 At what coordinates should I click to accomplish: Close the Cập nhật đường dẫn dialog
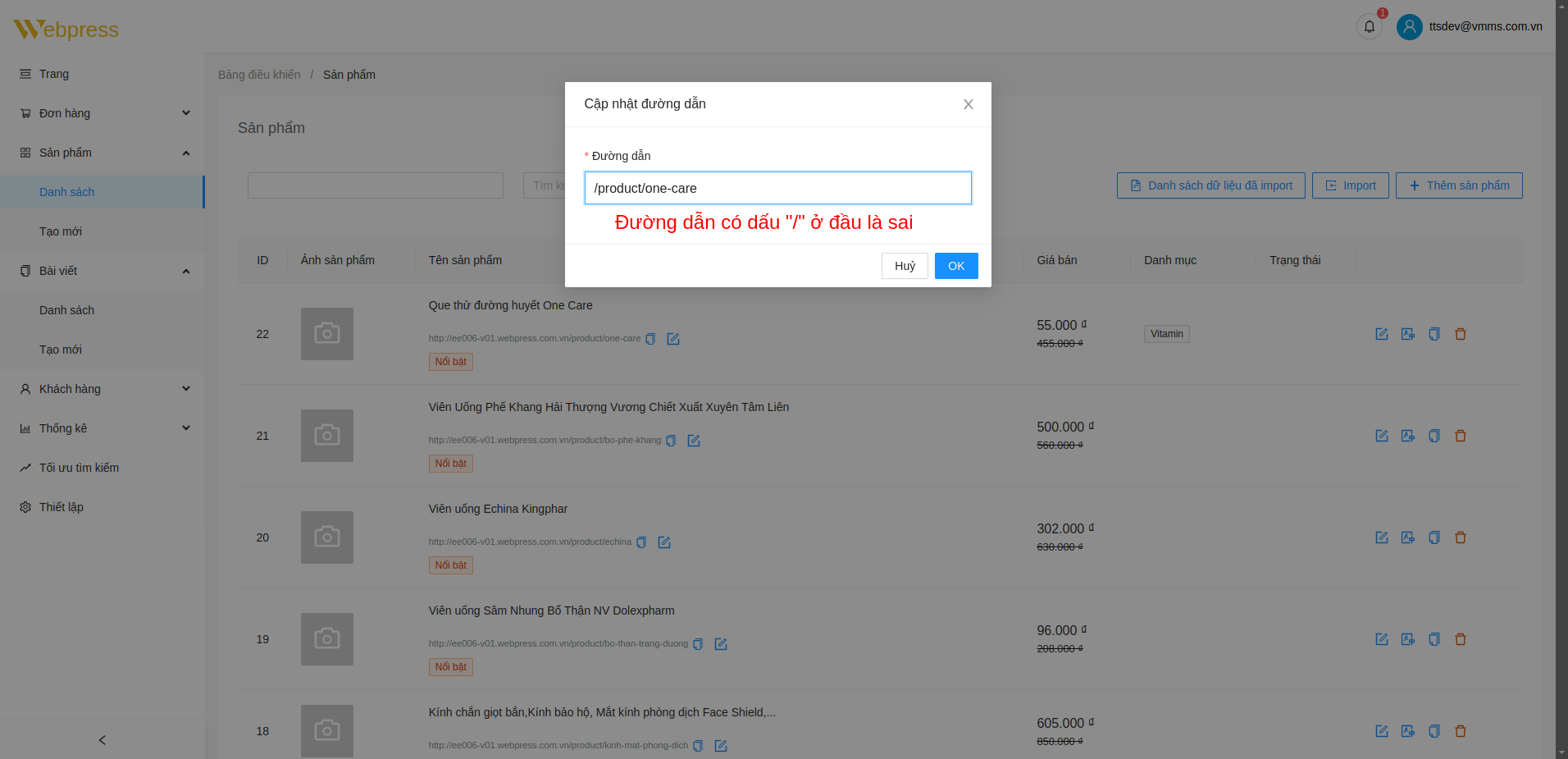[x=968, y=104]
